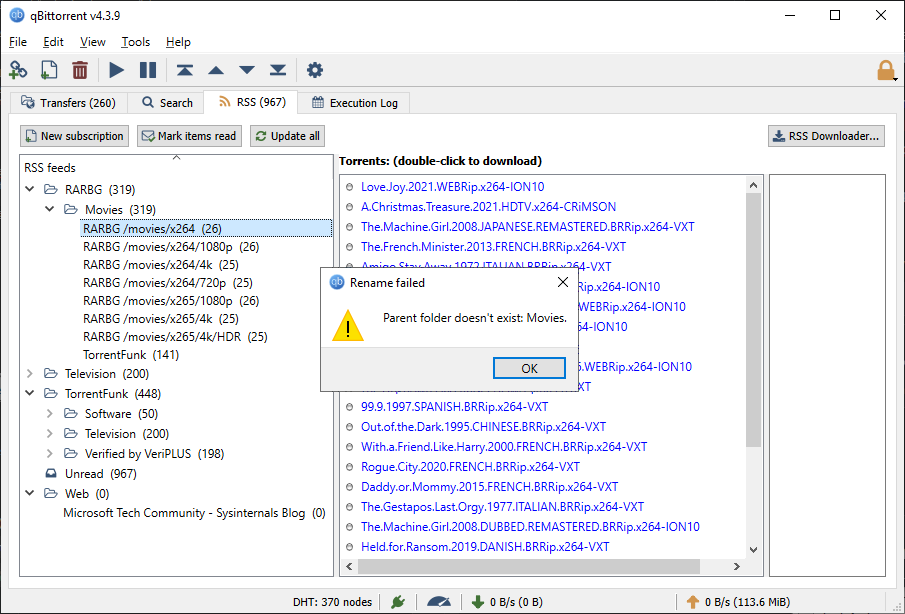Close the Rename failed dialog

coord(563,282)
